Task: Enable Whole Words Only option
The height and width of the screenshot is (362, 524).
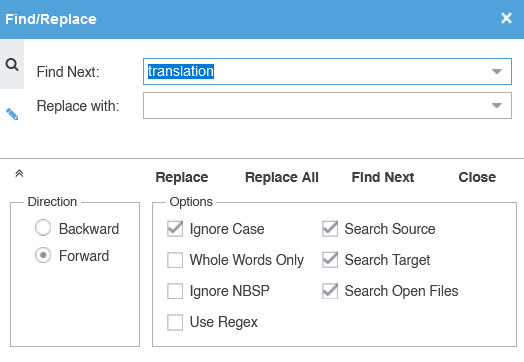Action: [x=175, y=260]
